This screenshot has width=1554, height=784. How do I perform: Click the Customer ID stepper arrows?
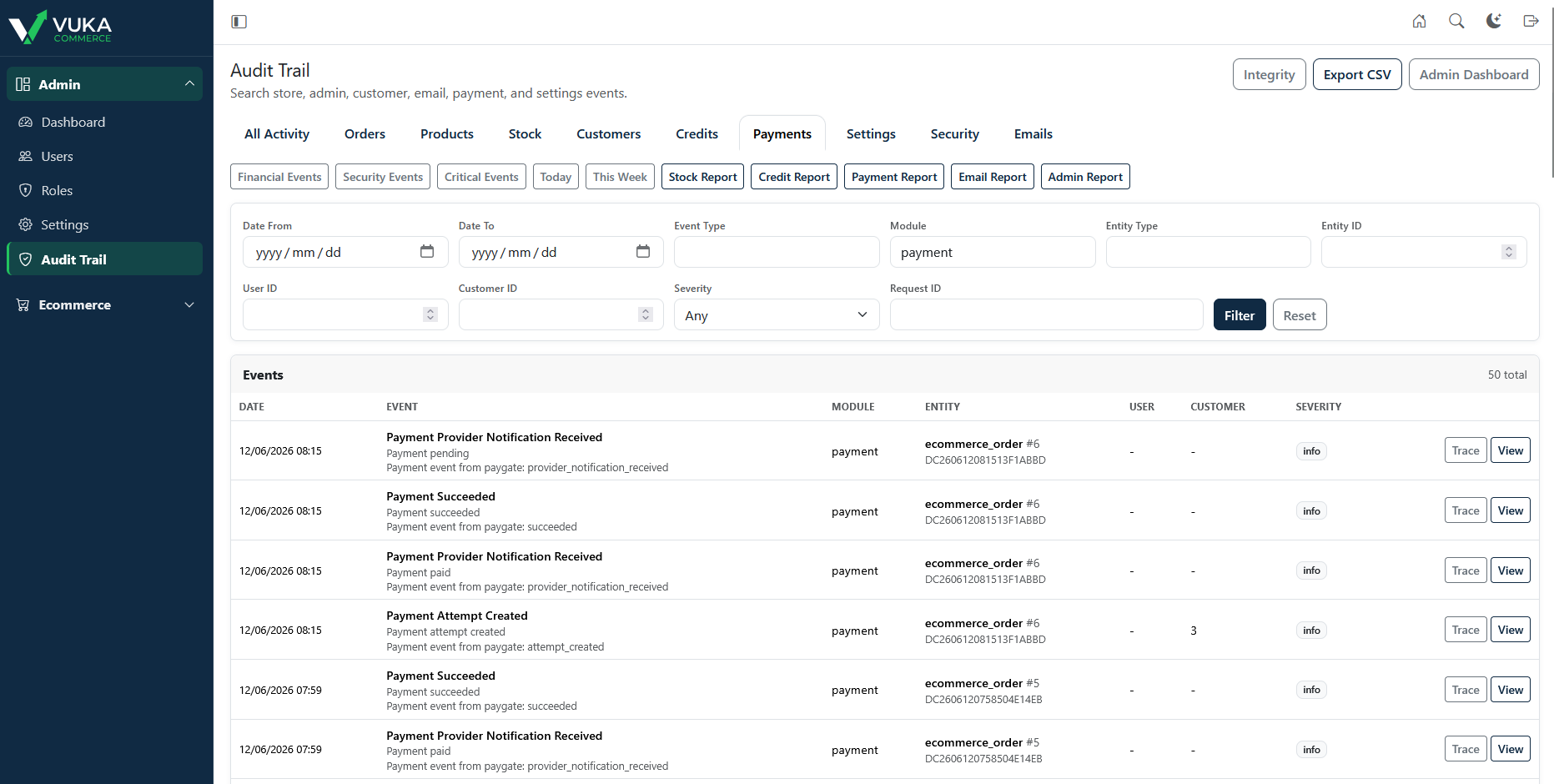(646, 314)
